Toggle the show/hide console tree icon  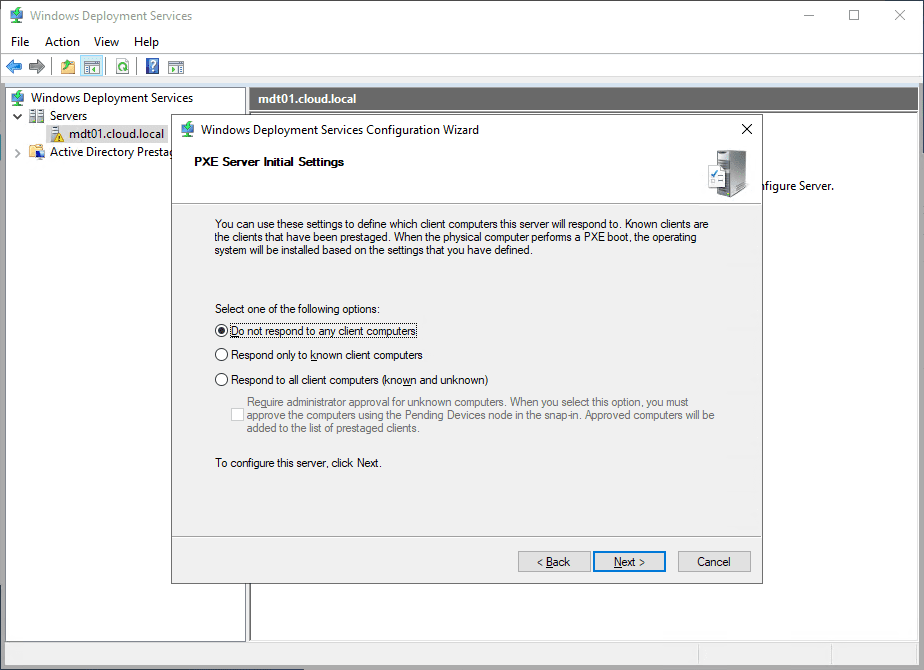(x=92, y=67)
